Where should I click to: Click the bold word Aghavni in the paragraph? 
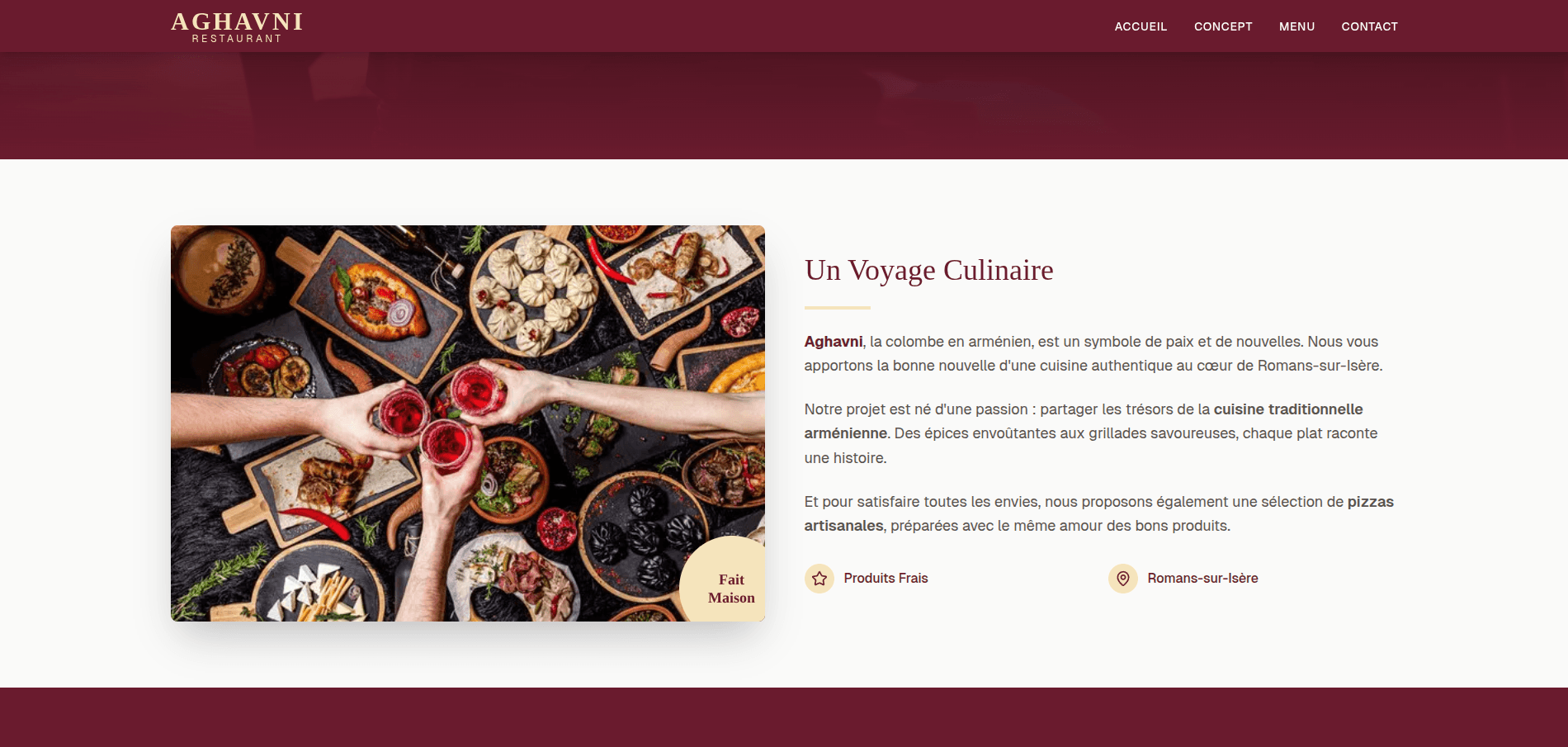click(x=834, y=342)
